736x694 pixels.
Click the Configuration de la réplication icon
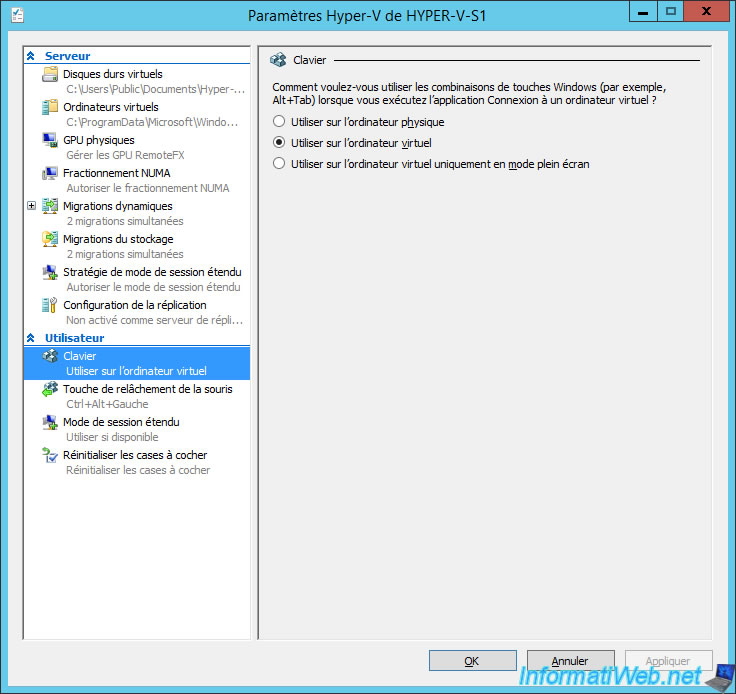pos(50,305)
